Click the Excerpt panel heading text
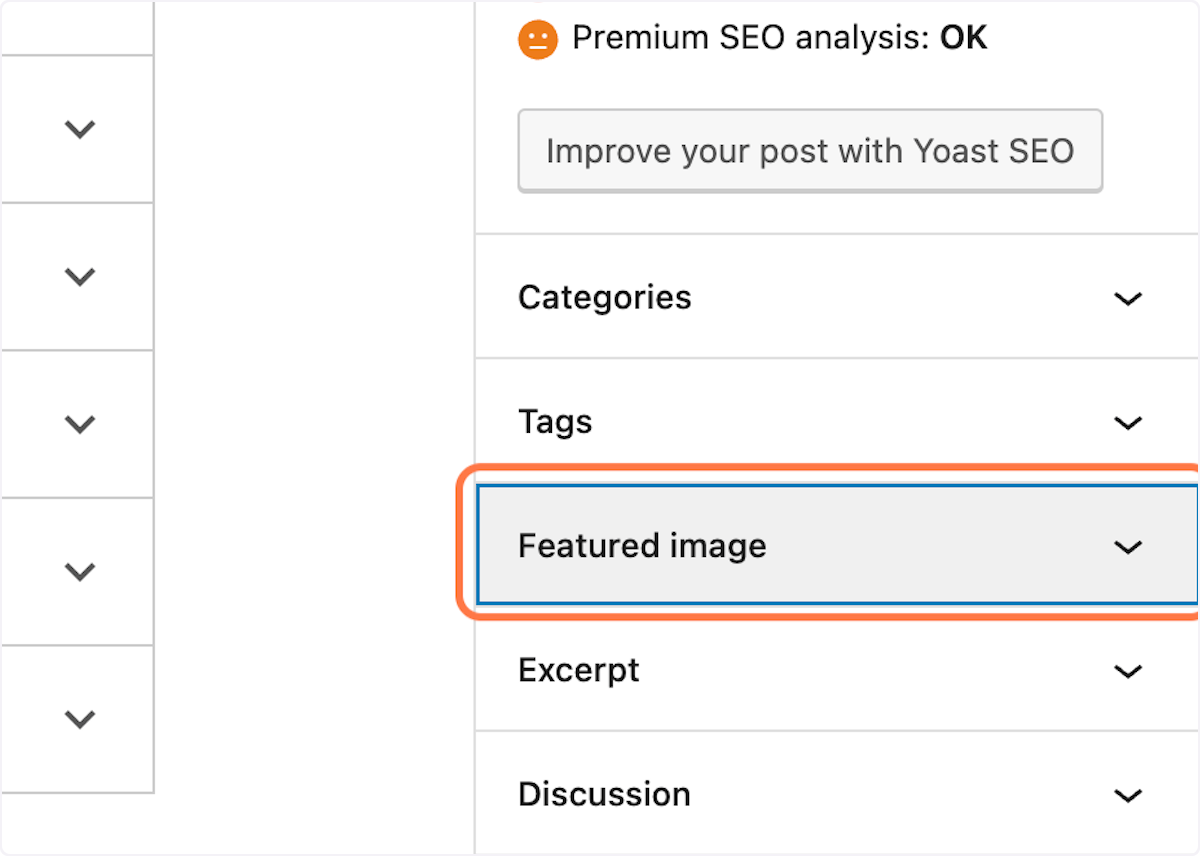Viewport: 1200px width, 856px height. pyautogui.click(x=578, y=670)
